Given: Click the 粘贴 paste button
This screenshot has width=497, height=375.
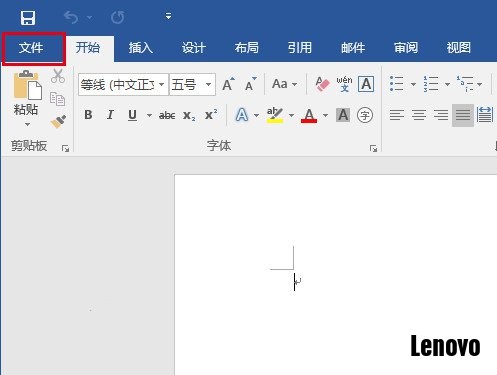Looking at the screenshot, I should tap(26, 99).
